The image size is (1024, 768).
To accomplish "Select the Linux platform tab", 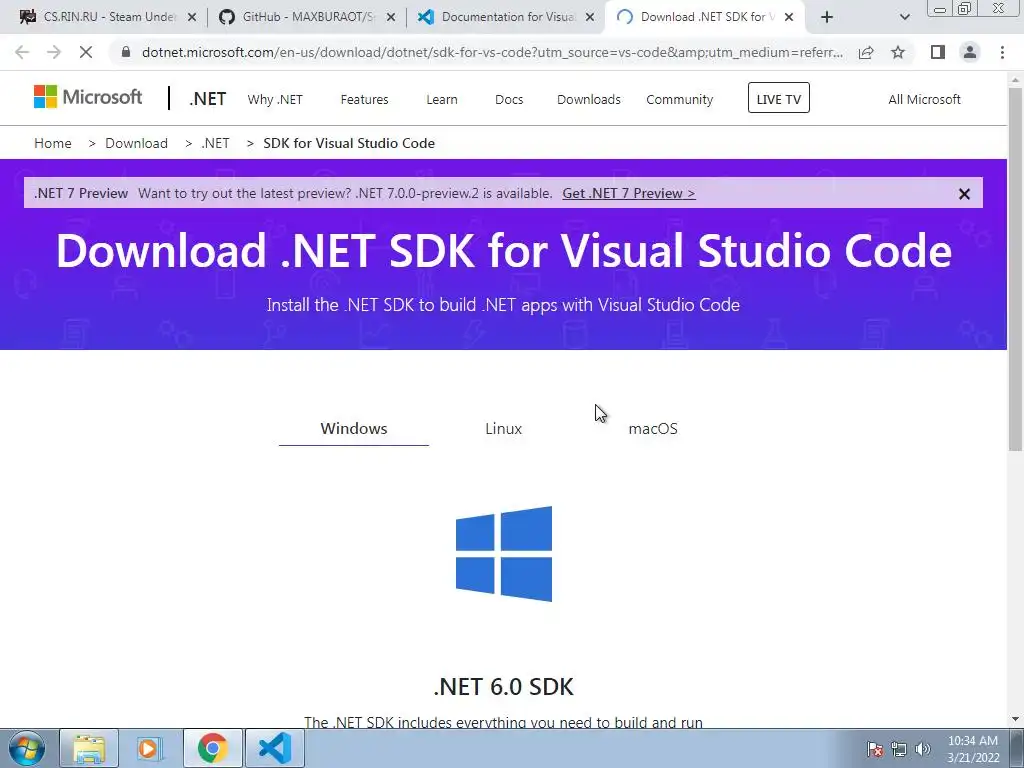I will (x=504, y=428).
